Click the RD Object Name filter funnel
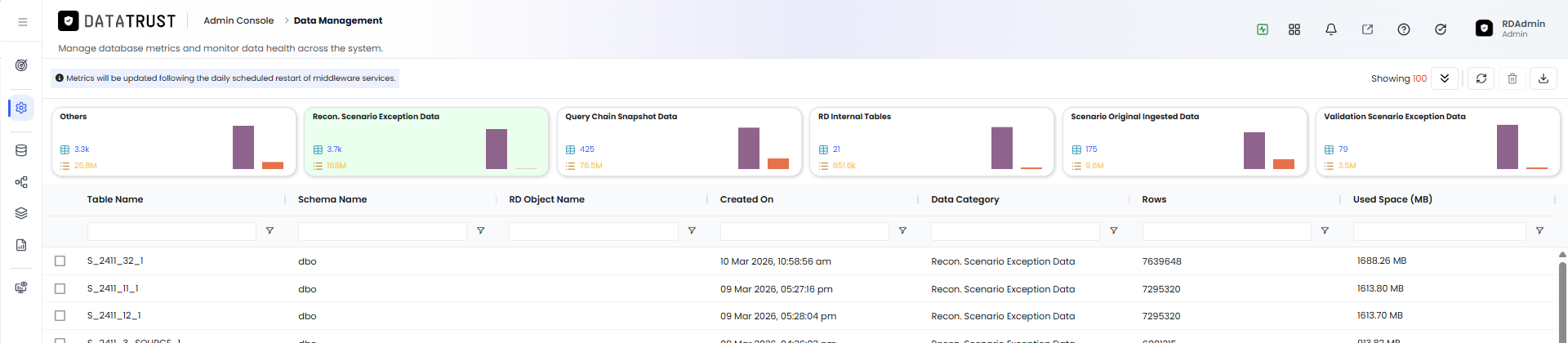Screen dimensions: 1568x343 pyautogui.click(x=692, y=231)
